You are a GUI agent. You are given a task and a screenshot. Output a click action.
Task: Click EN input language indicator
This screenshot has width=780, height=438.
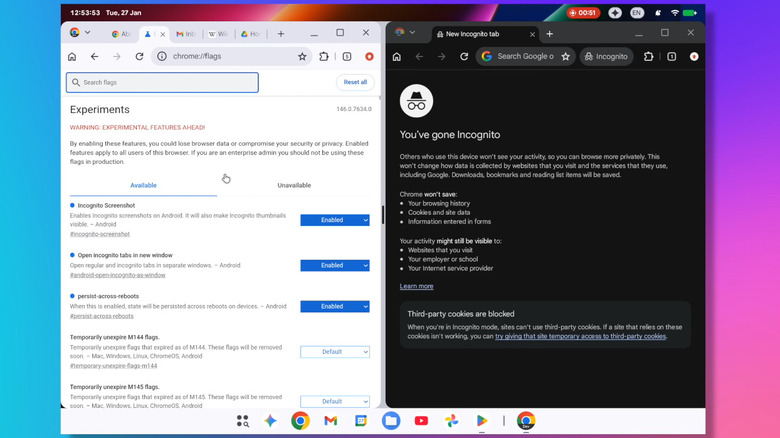click(637, 13)
